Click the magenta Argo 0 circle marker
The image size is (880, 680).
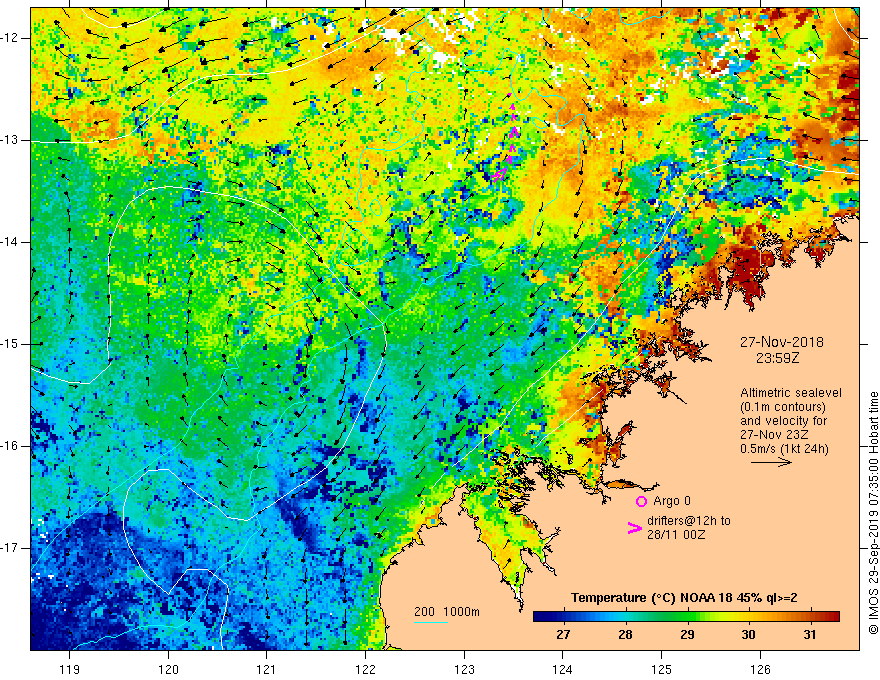(x=641, y=501)
